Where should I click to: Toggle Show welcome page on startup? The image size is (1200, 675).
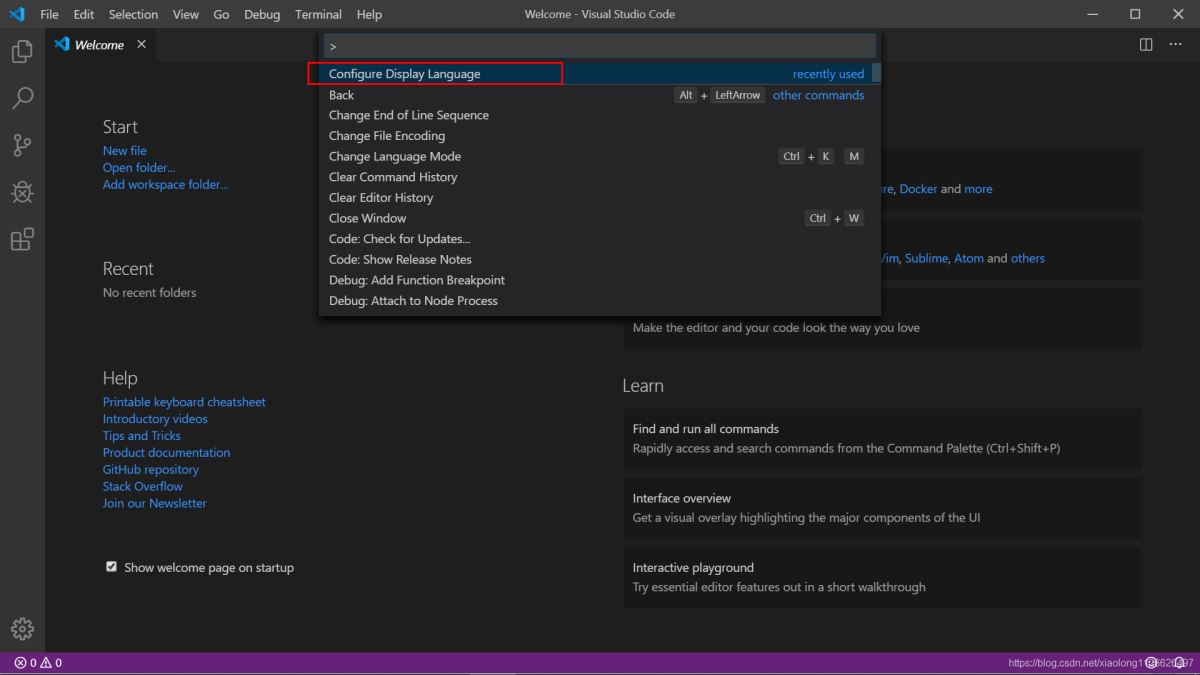click(111, 566)
